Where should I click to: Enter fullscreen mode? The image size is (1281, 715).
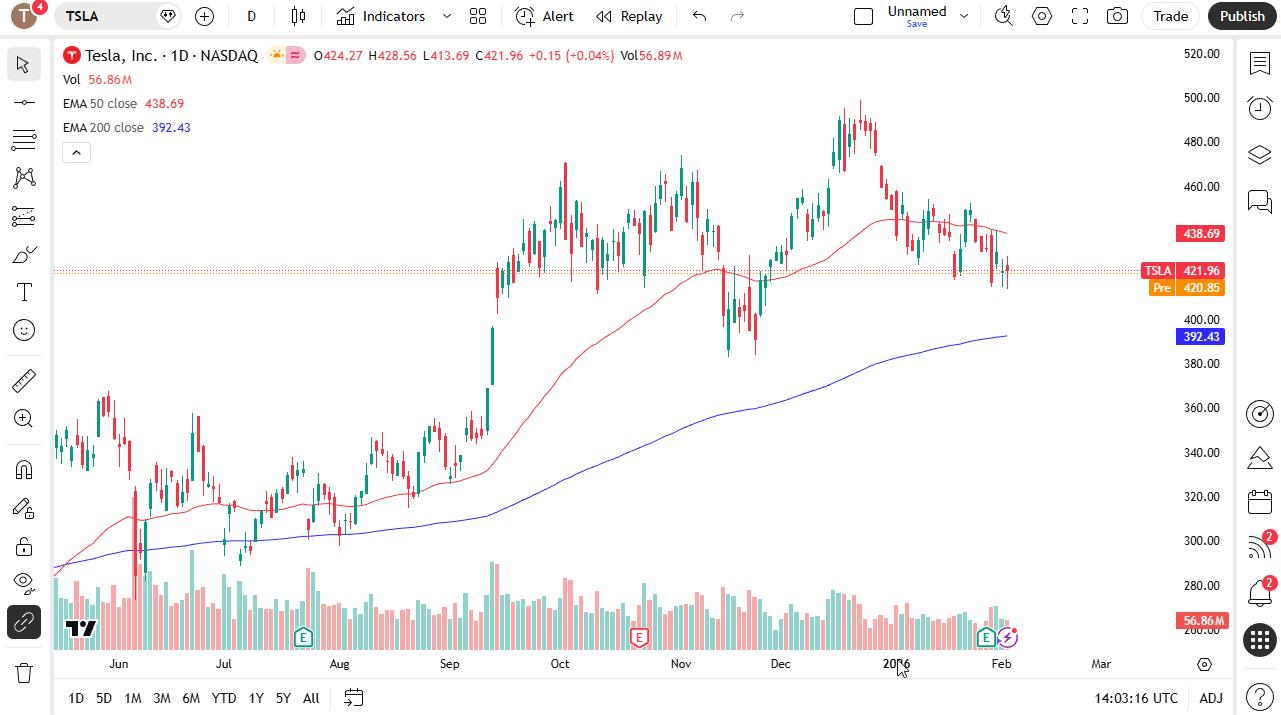click(1080, 16)
